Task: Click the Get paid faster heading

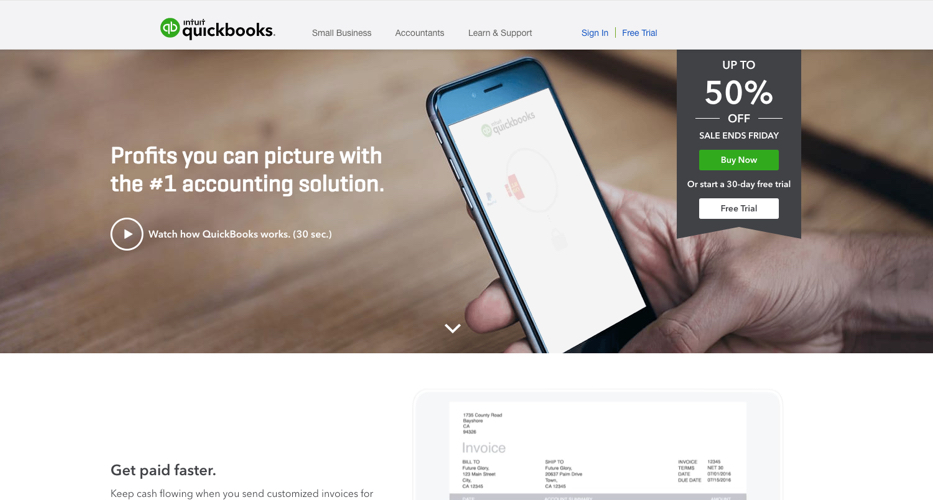Action: pyautogui.click(x=163, y=470)
